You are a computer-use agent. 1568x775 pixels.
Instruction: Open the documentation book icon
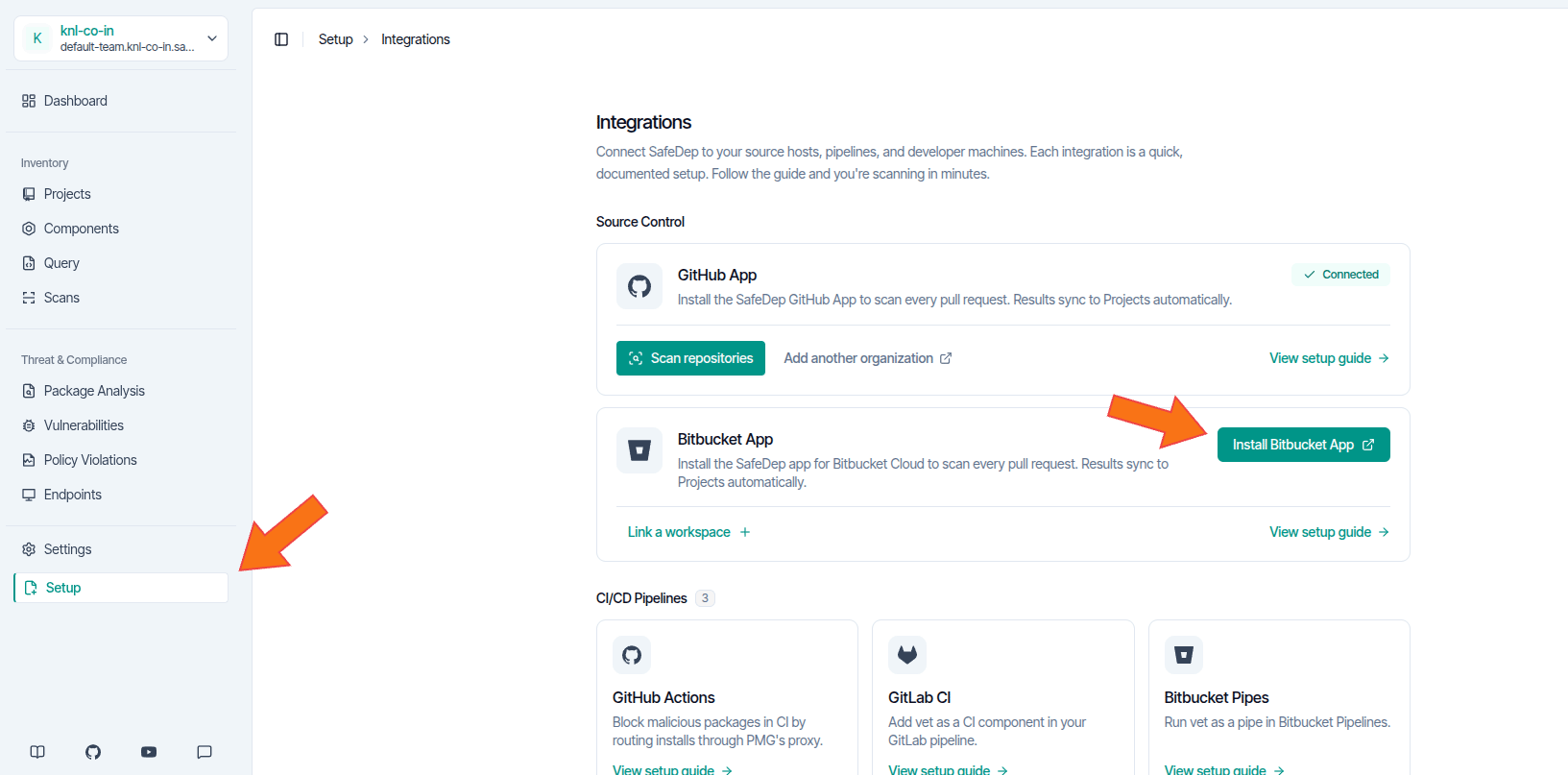[x=37, y=752]
